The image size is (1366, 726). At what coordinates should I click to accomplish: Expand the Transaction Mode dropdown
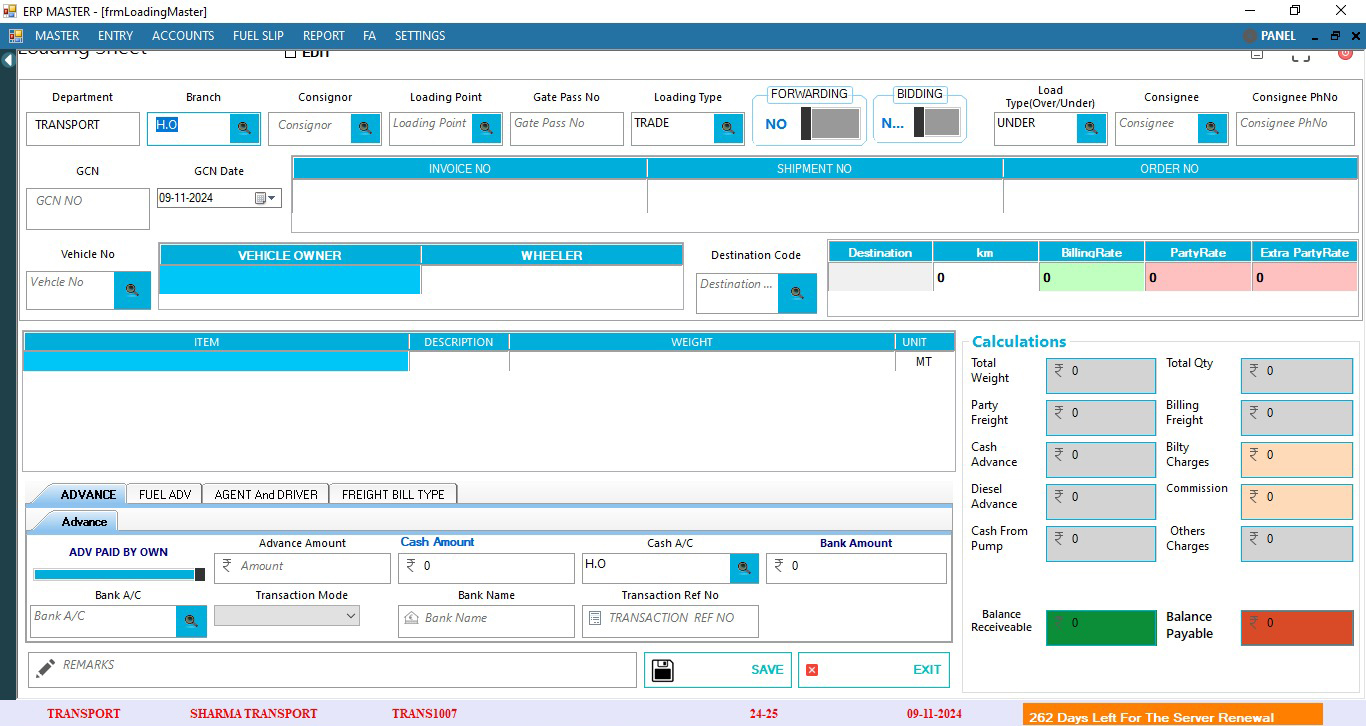point(351,616)
